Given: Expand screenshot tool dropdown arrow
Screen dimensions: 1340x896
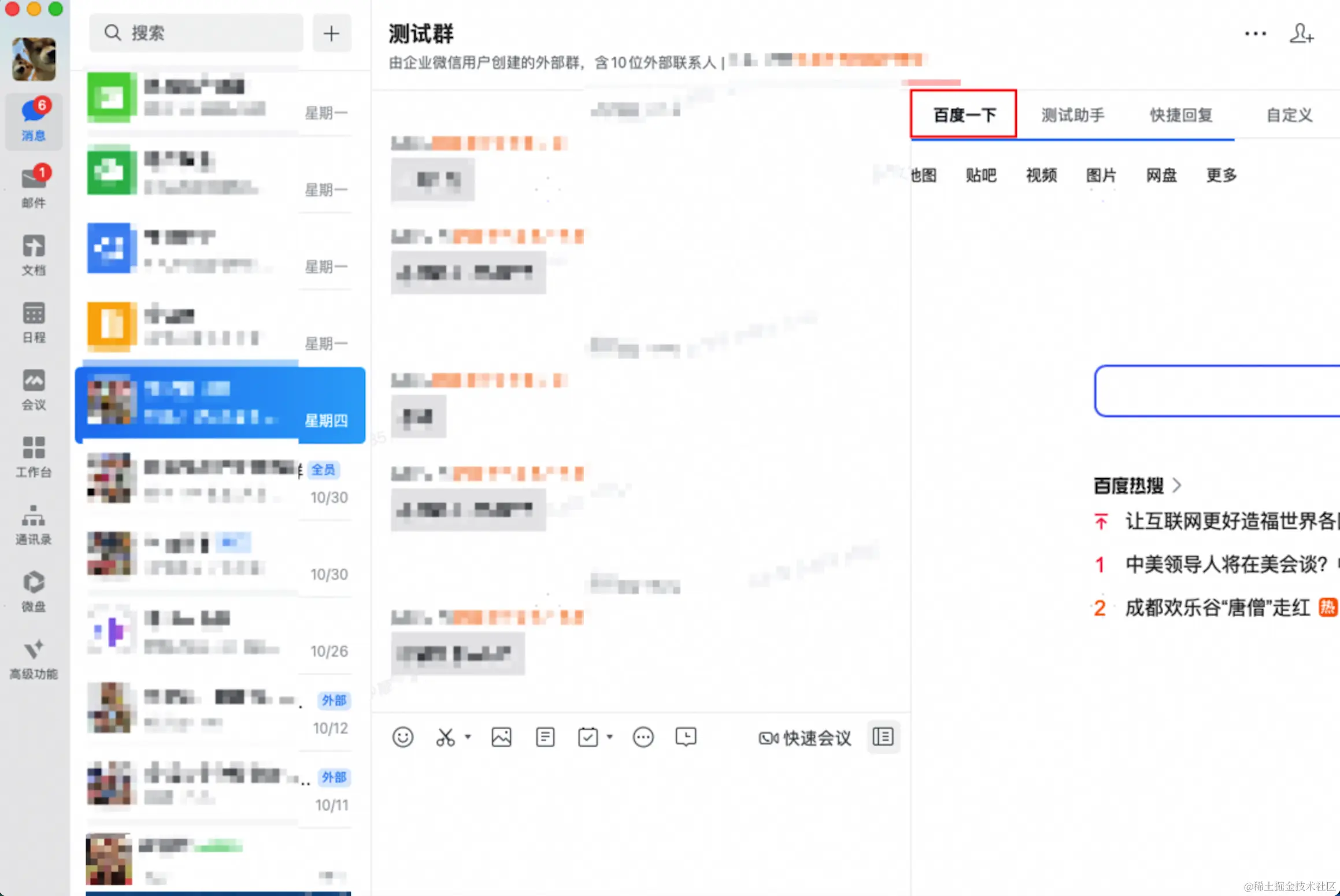Looking at the screenshot, I should tap(468, 737).
